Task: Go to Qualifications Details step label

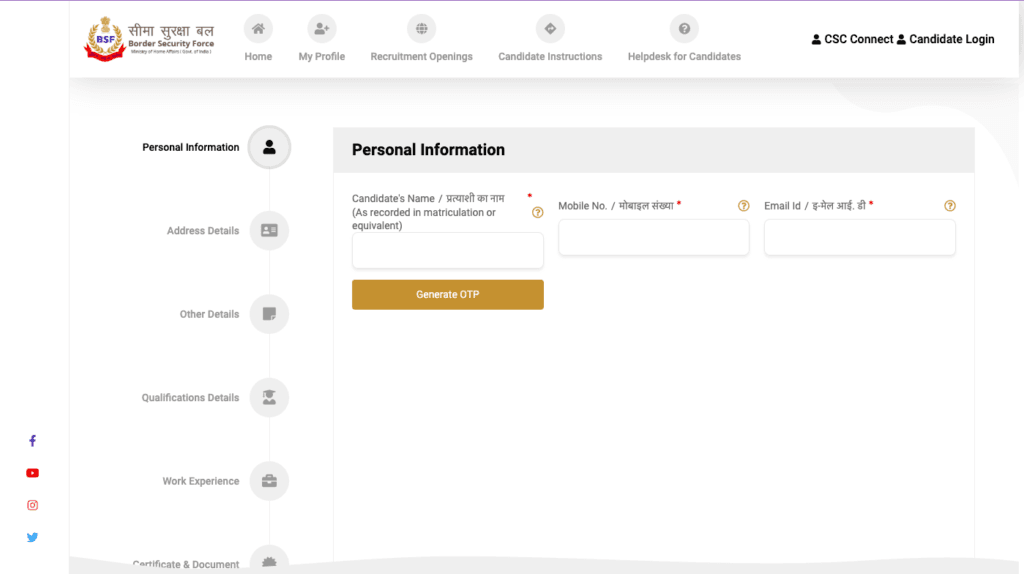Action: (x=191, y=398)
